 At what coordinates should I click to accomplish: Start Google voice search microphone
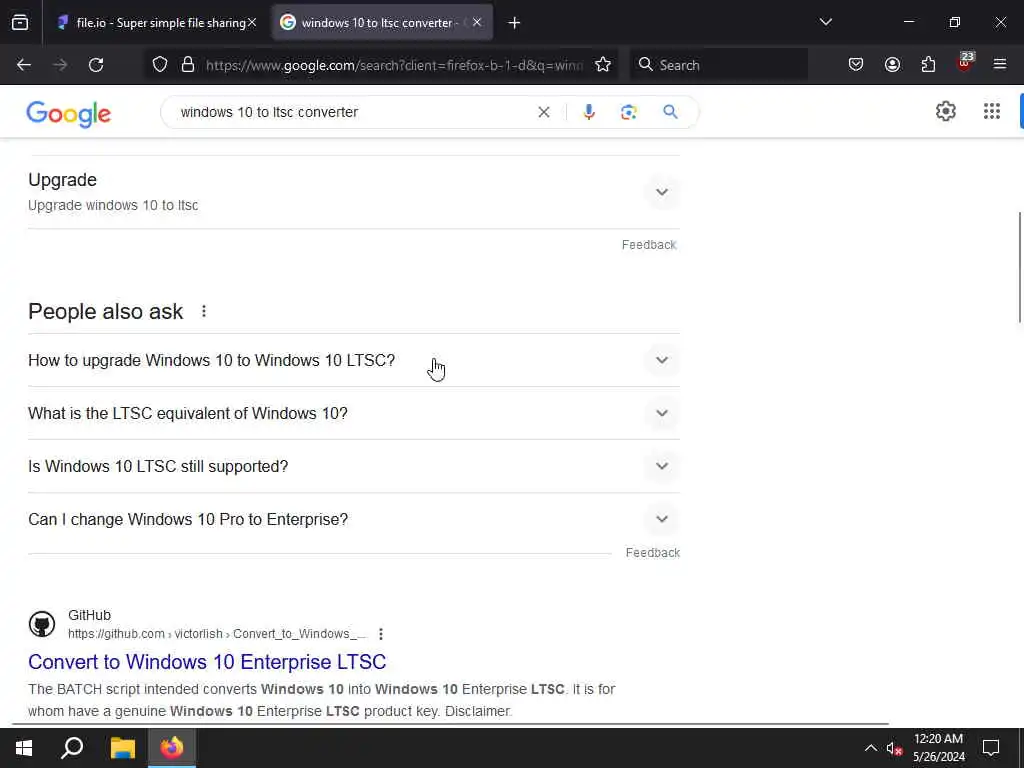tap(588, 112)
